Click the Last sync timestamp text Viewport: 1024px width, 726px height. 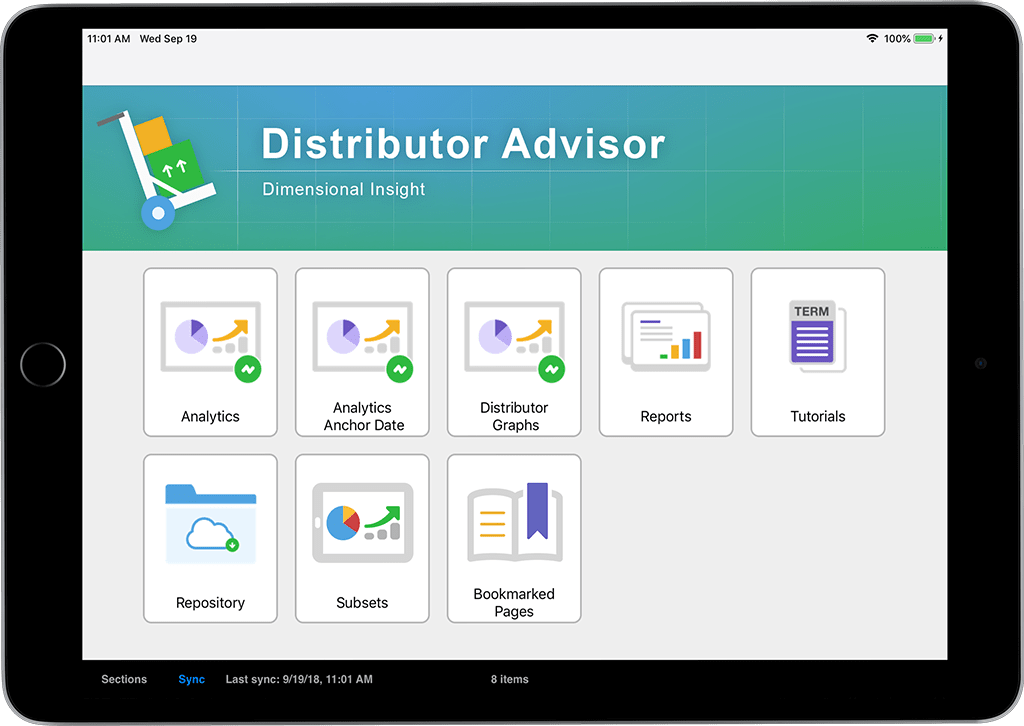tap(299, 679)
